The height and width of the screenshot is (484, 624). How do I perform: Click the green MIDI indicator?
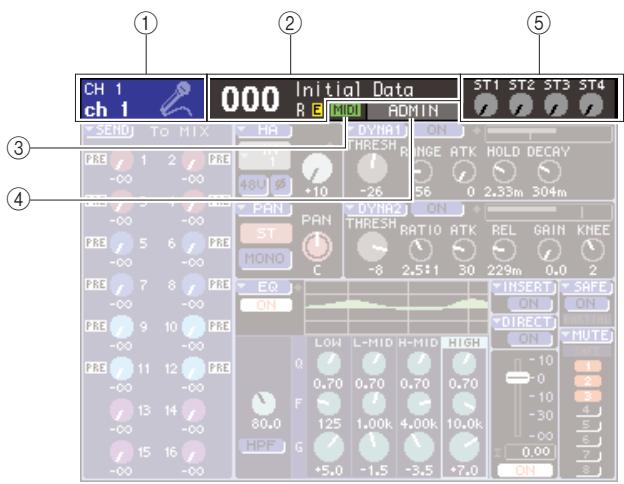pos(345,110)
